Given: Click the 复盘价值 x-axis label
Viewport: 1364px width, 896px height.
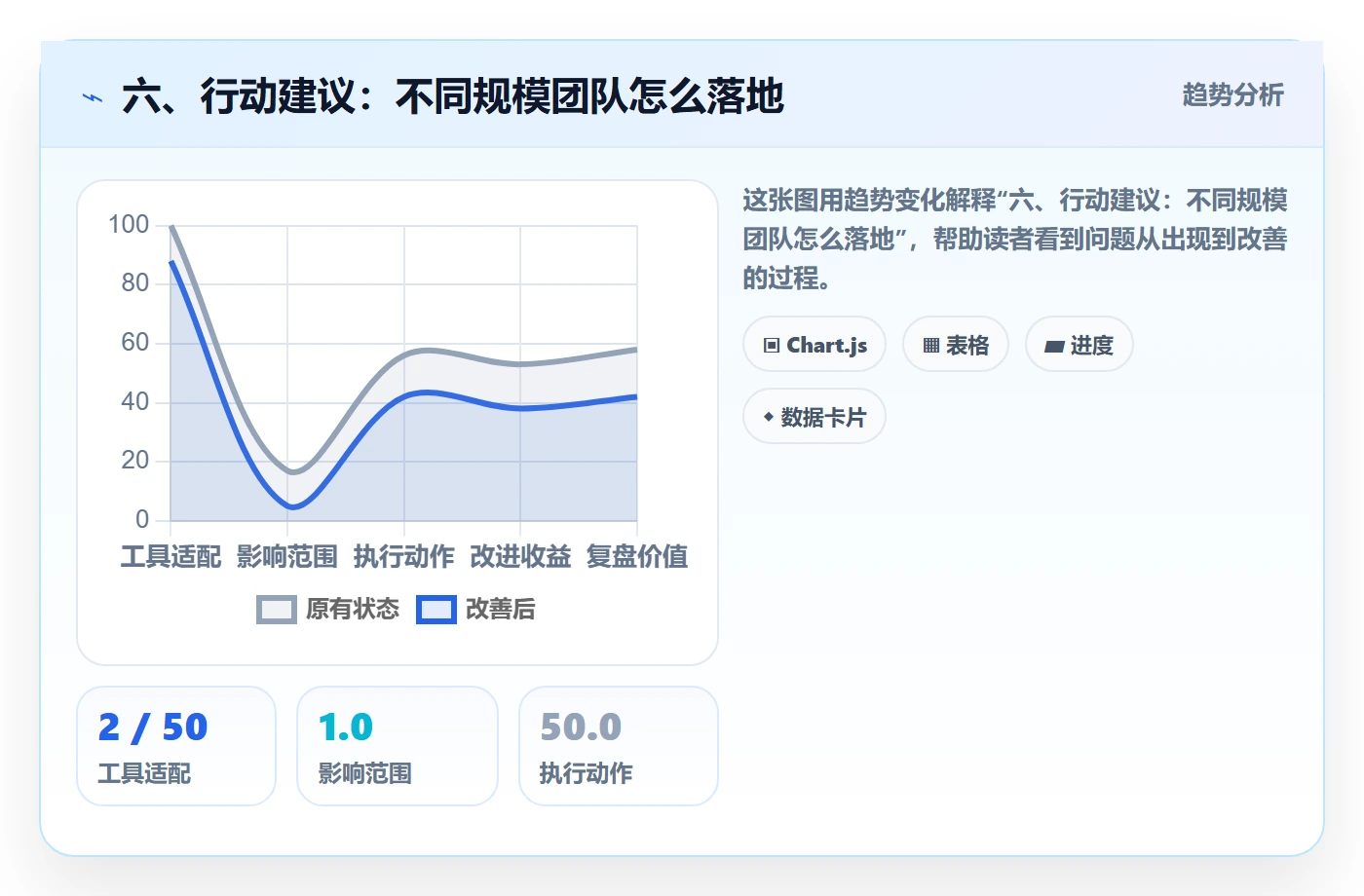Looking at the screenshot, I should point(637,556).
